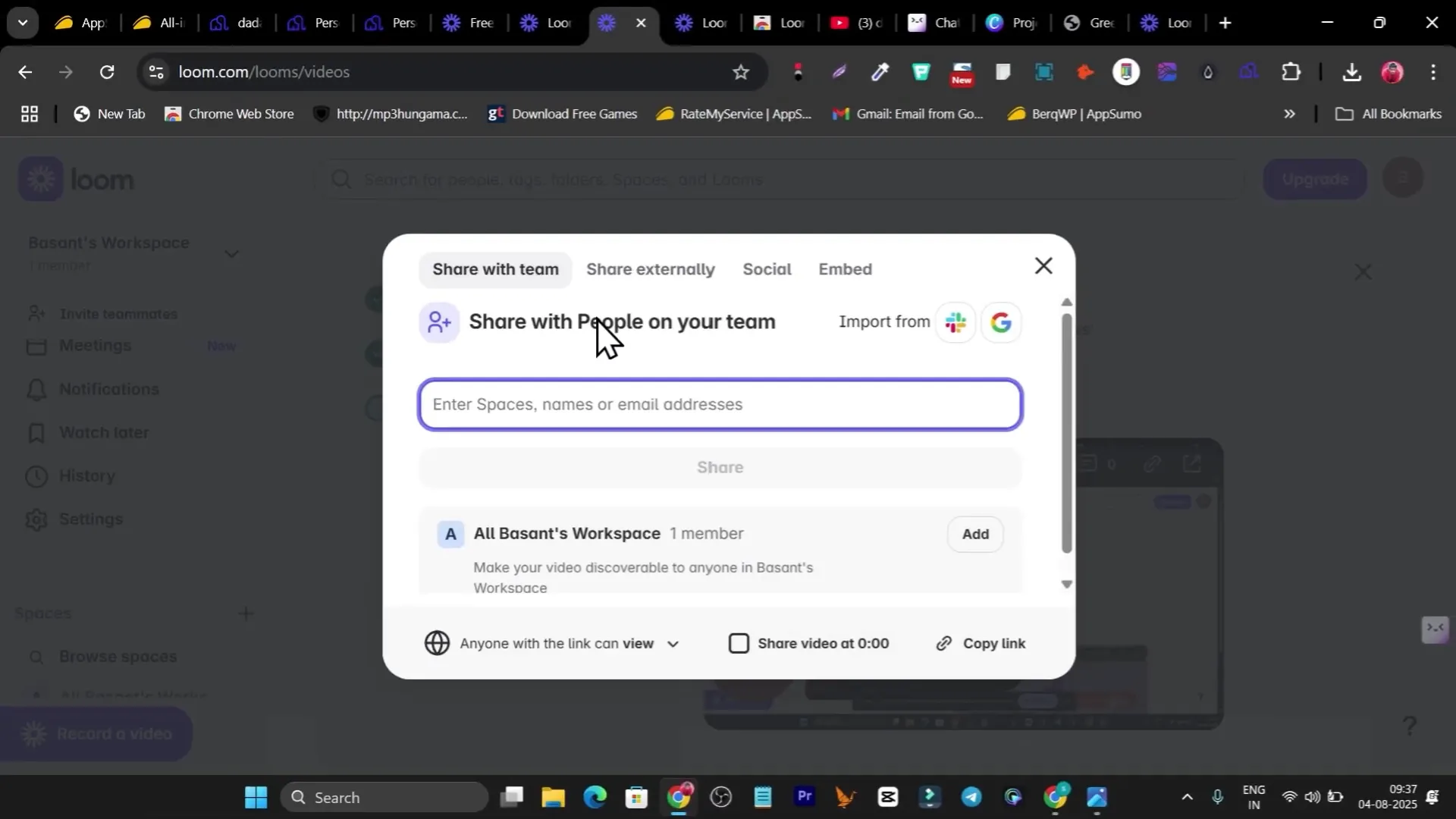Viewport: 1456px width, 819px height.
Task: Open the Embed tab
Action: pos(845,269)
